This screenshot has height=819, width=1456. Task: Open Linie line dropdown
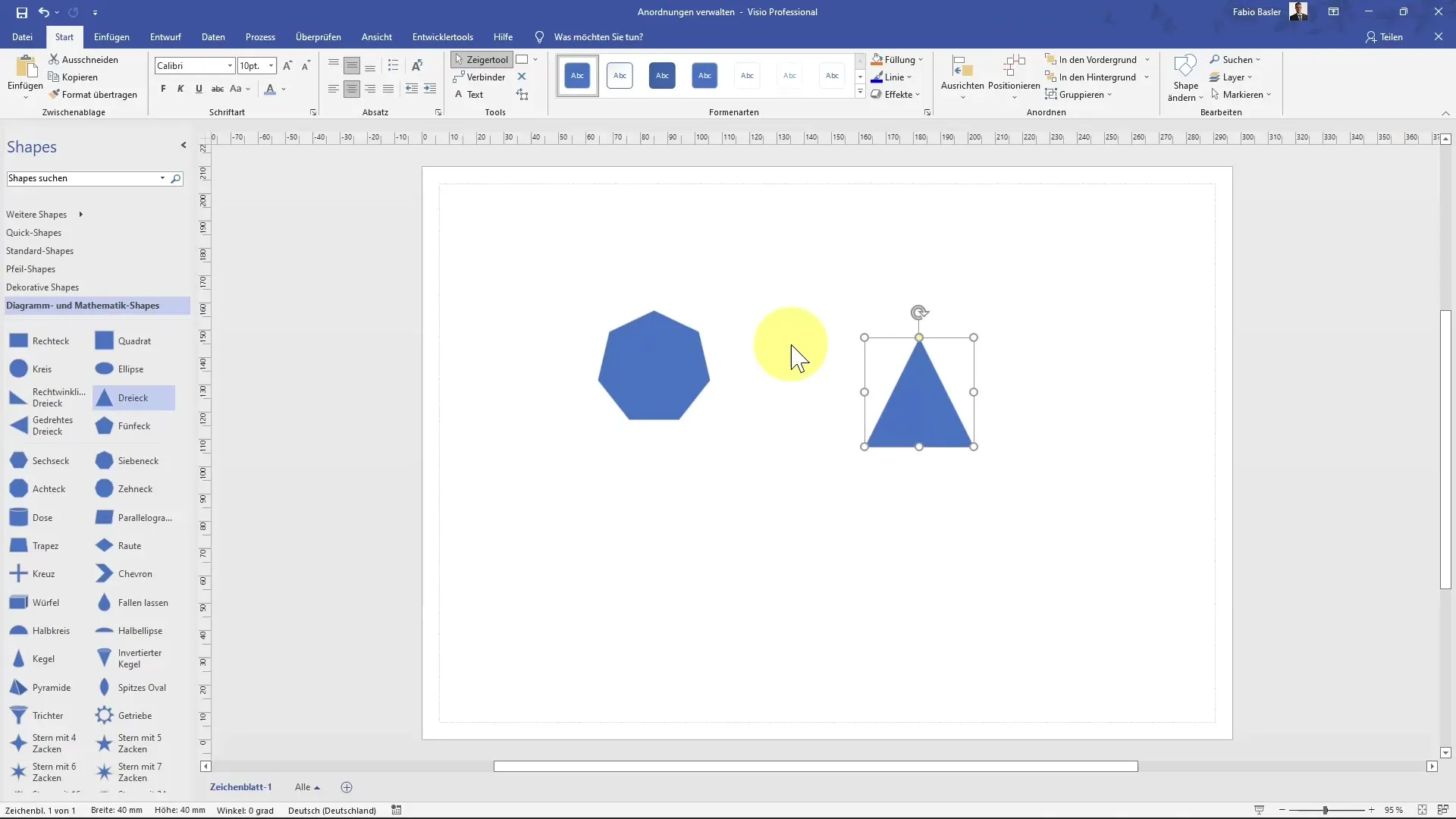pos(892,77)
